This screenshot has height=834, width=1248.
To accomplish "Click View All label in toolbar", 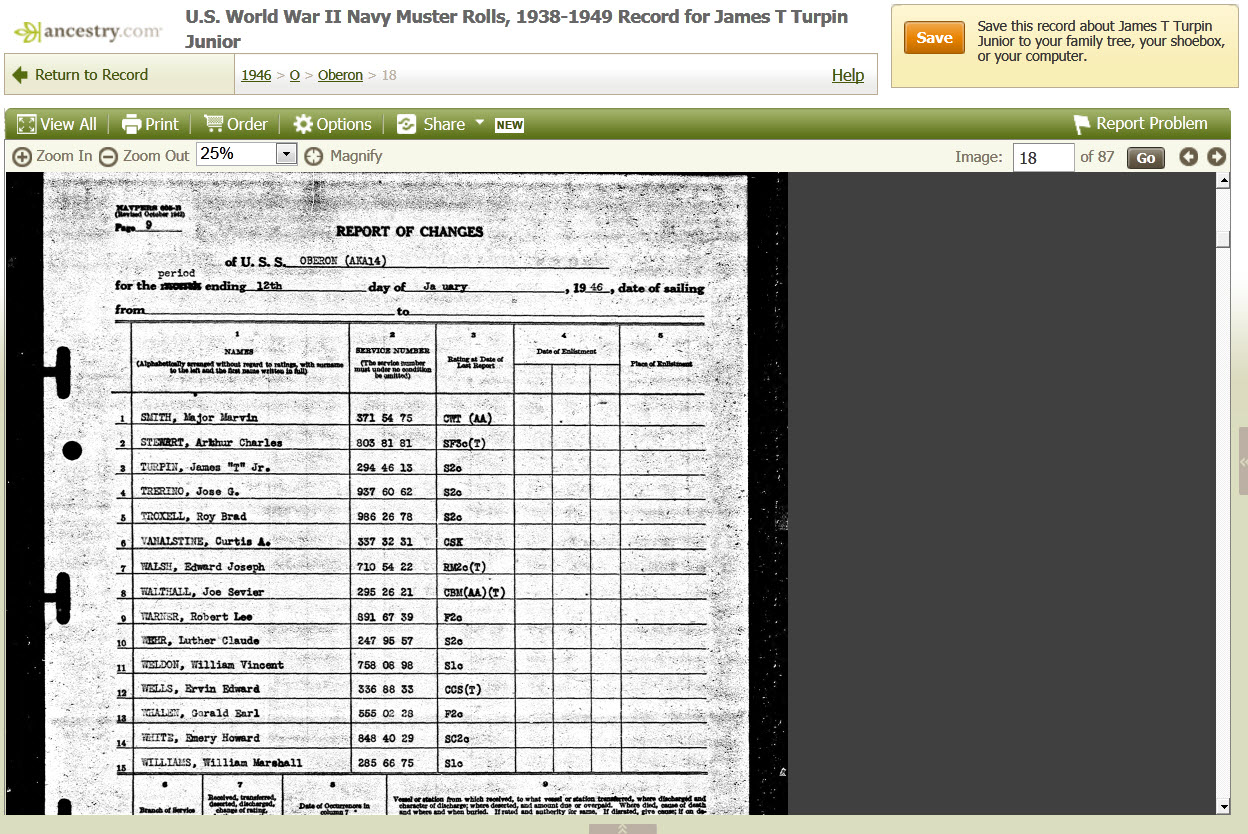I will pos(68,124).
